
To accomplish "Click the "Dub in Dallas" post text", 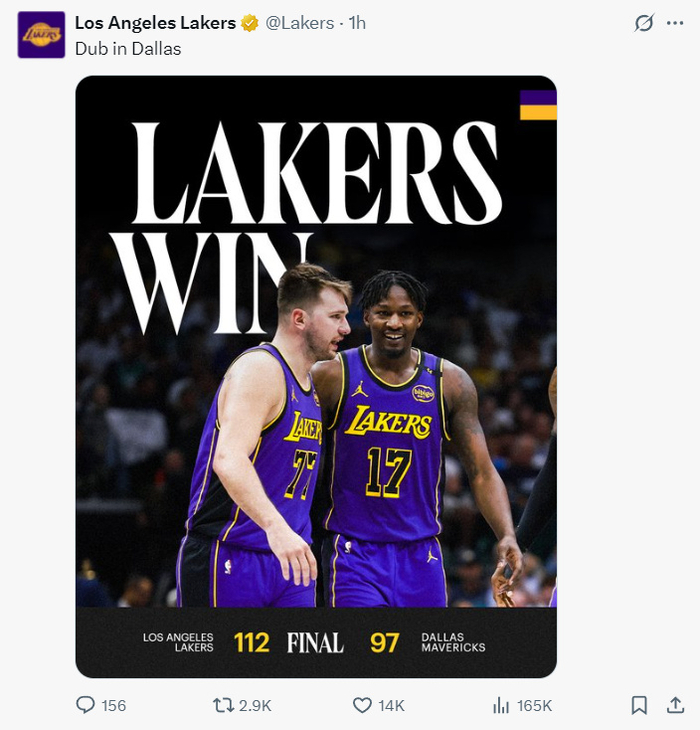I will tap(128, 48).
